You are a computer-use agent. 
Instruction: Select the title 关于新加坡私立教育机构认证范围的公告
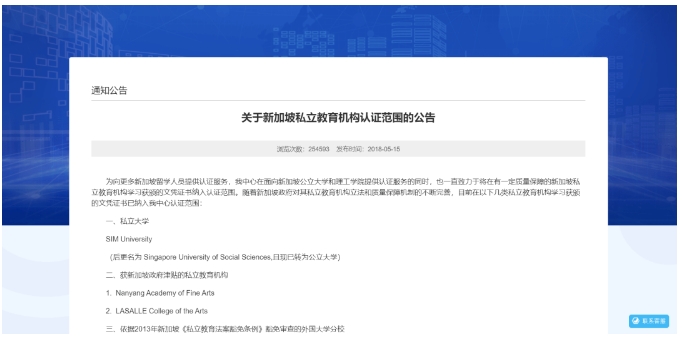[x=338, y=118]
